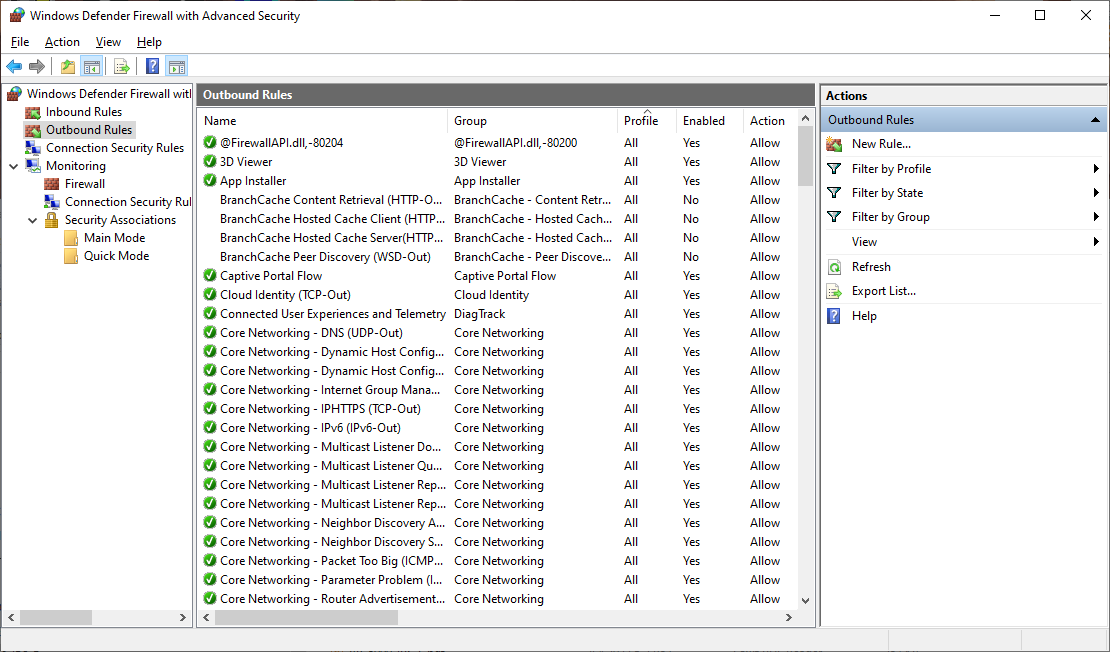Sort rules by the Action column header
This screenshot has width=1110, height=652.
[770, 121]
